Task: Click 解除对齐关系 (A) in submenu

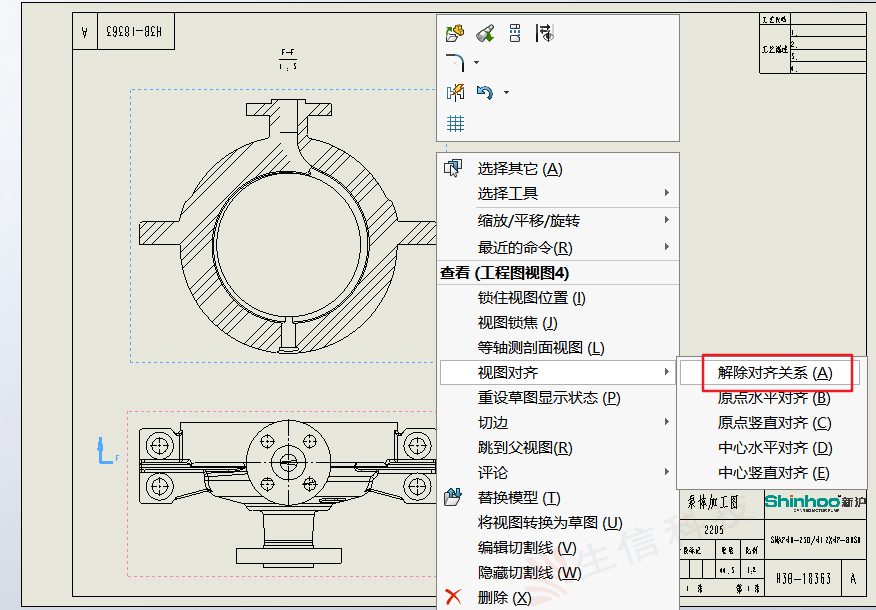Action: coord(770,373)
